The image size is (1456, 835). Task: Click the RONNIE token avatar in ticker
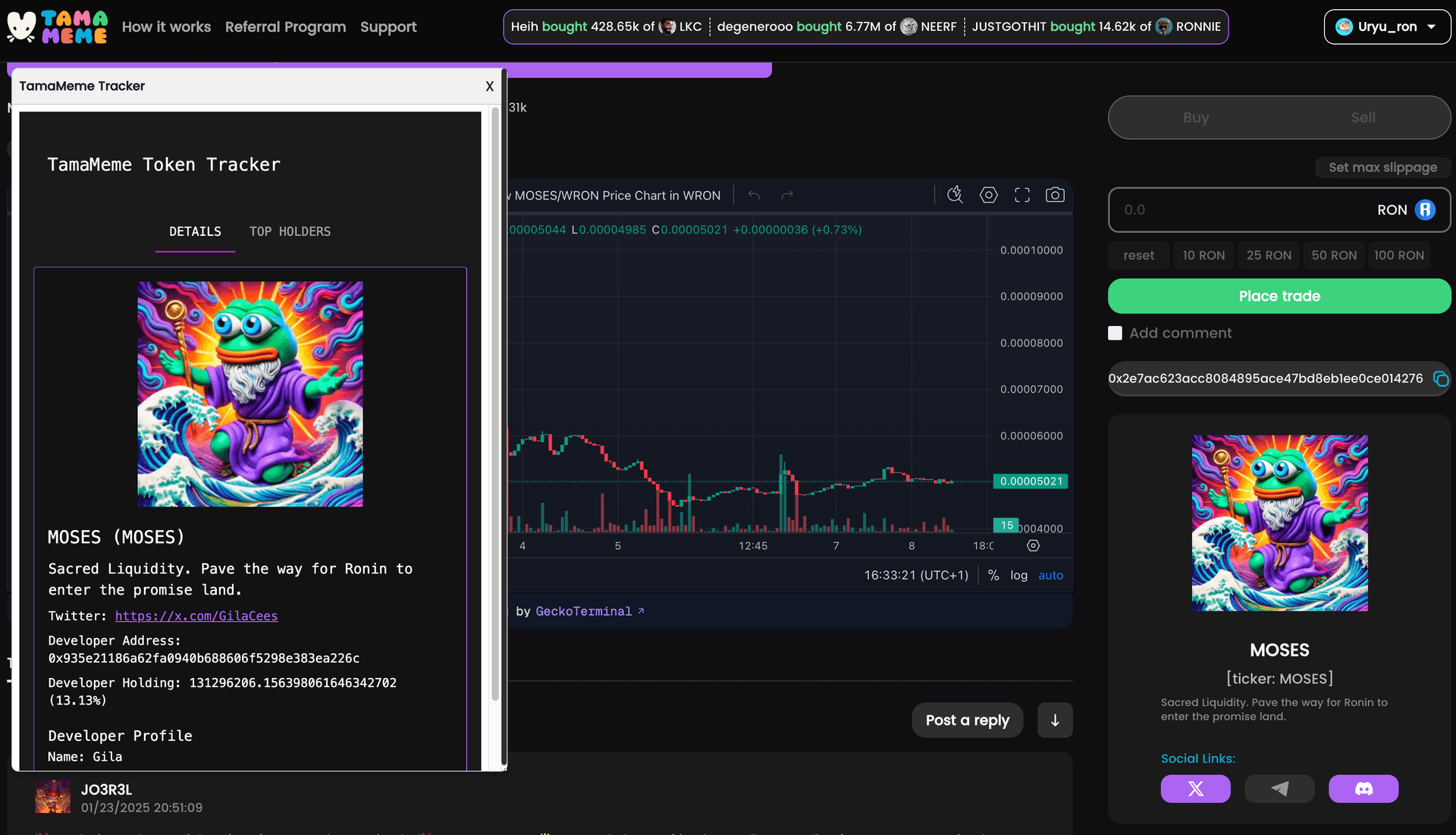[1163, 27]
